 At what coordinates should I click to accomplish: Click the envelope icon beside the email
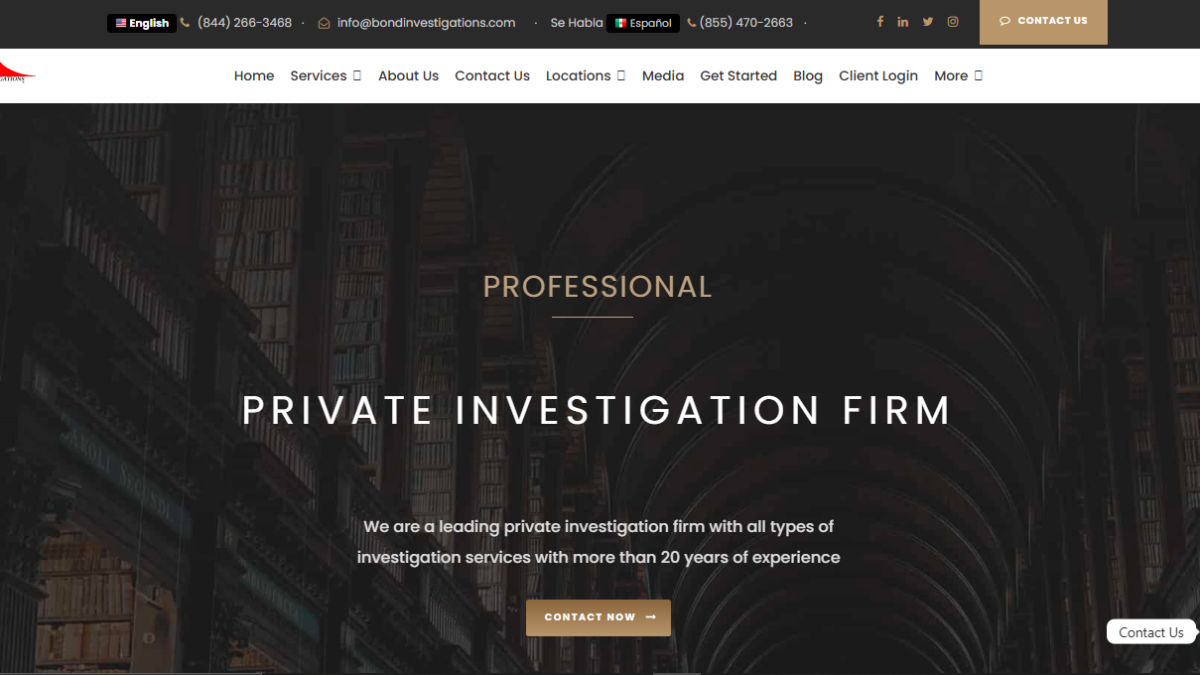(324, 23)
